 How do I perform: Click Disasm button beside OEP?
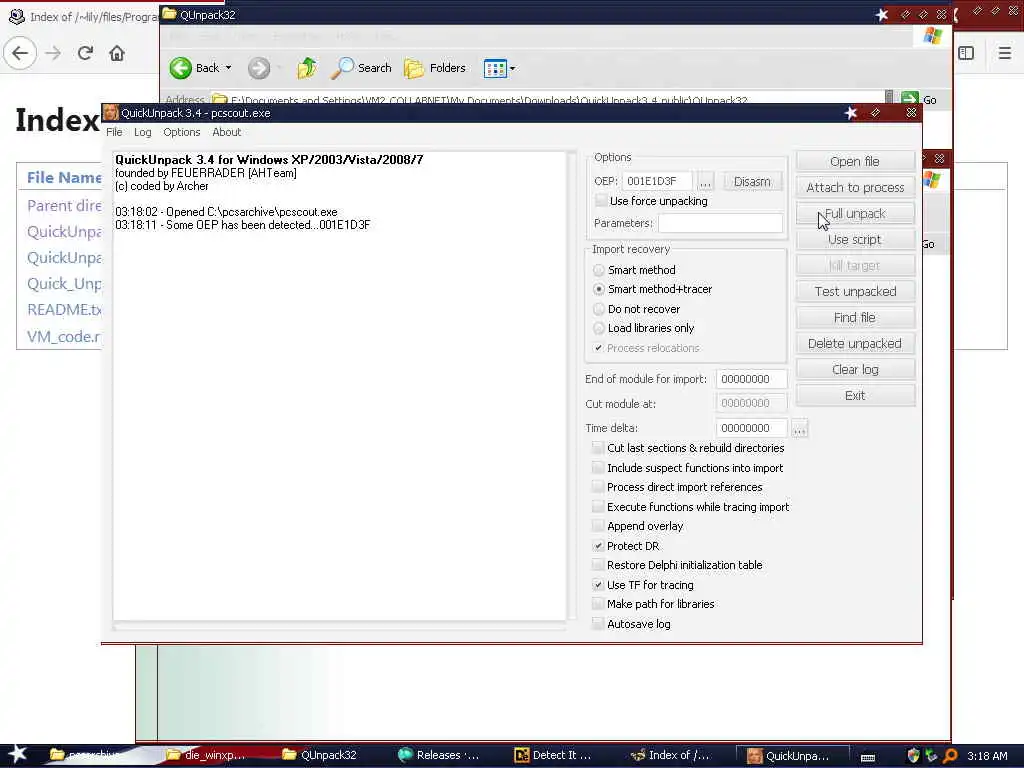752,182
